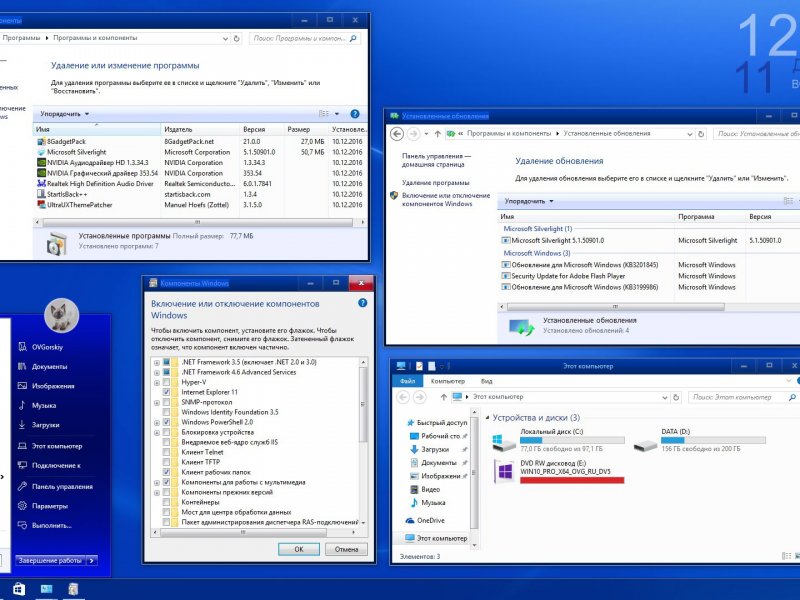The height and width of the screenshot is (600, 800).
Task: Enable the Клиент Telnet checkbox
Action: click(166, 452)
